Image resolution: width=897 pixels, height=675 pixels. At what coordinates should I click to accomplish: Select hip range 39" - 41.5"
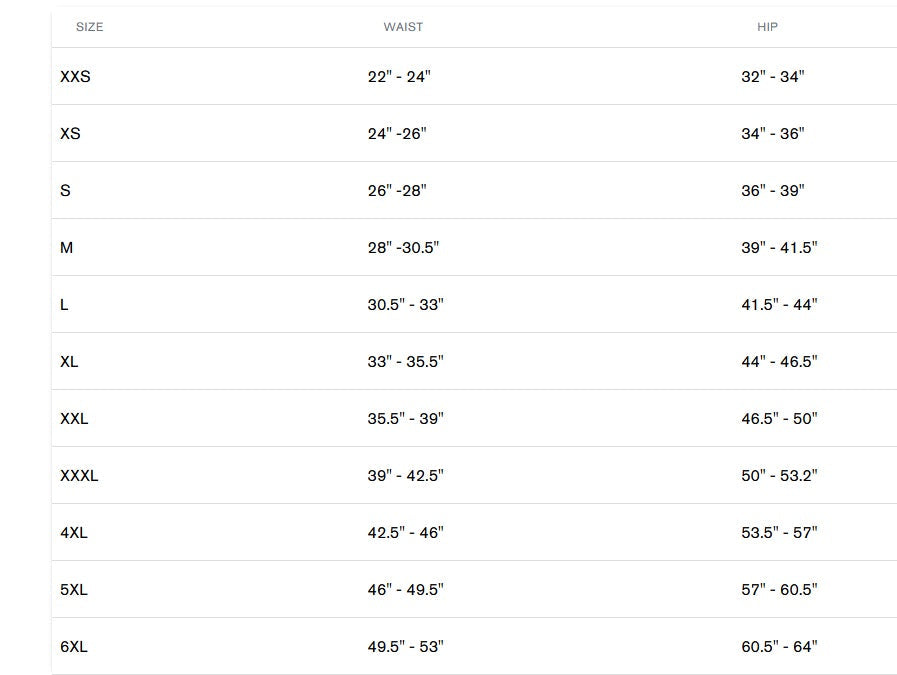[779, 247]
